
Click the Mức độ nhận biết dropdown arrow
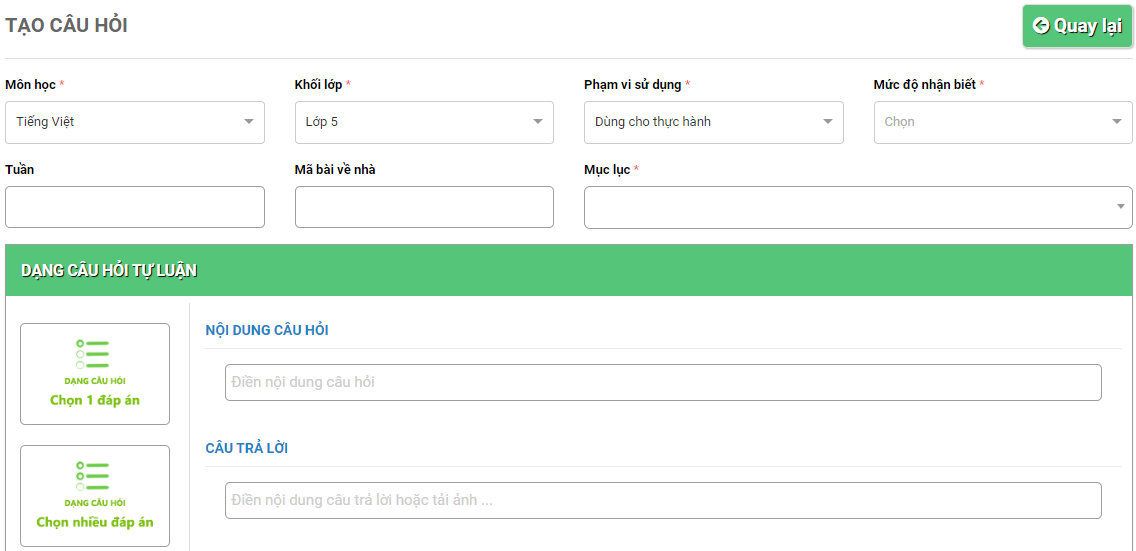(x=1116, y=122)
